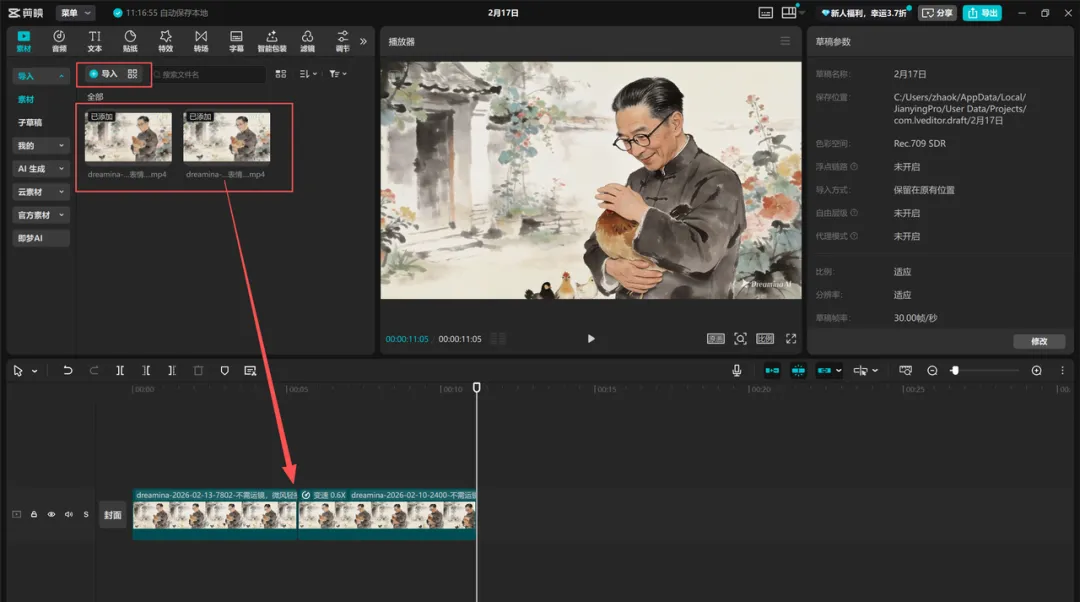This screenshot has height=602, width=1080.
Task: Open linkage options dropdown arrow
Action: point(838,371)
